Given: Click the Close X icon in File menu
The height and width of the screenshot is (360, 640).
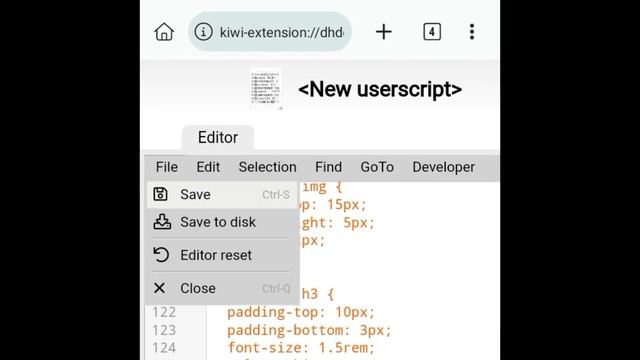Looking at the screenshot, I should click(x=160, y=288).
